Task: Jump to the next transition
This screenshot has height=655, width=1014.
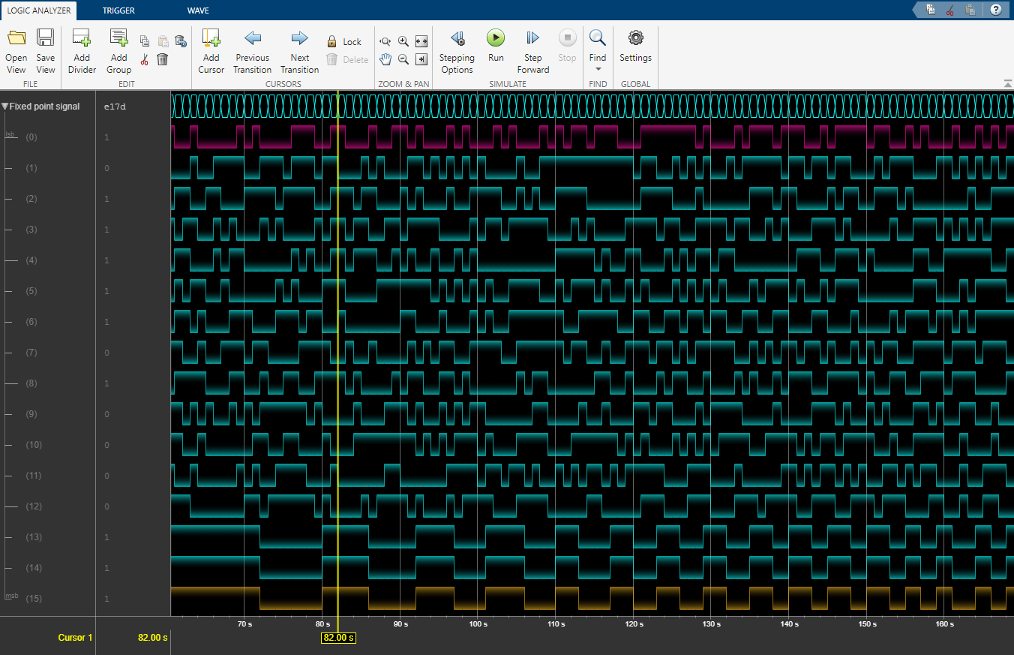Action: coord(299,50)
